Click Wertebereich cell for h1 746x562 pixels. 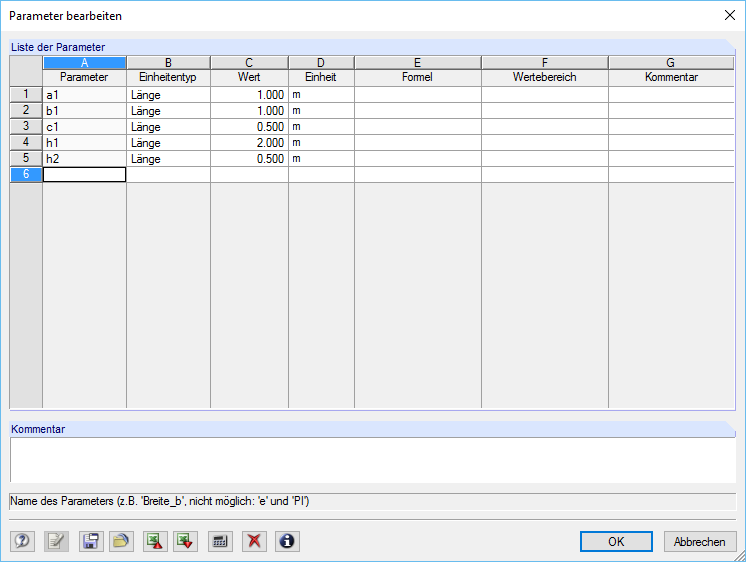[x=545, y=143]
